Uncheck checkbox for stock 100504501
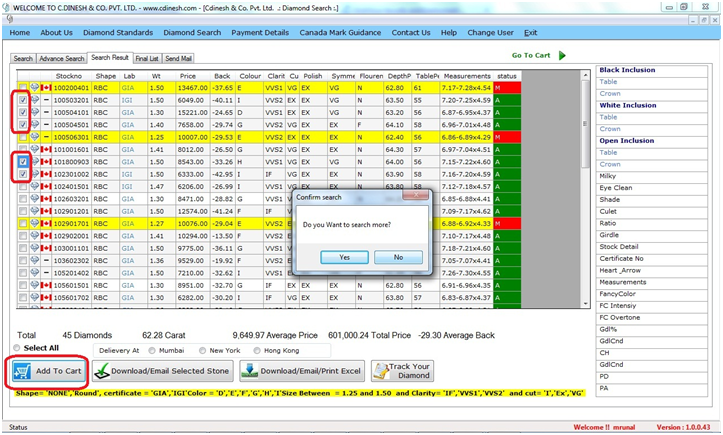Screen dimensions: 723x435 [23, 125]
